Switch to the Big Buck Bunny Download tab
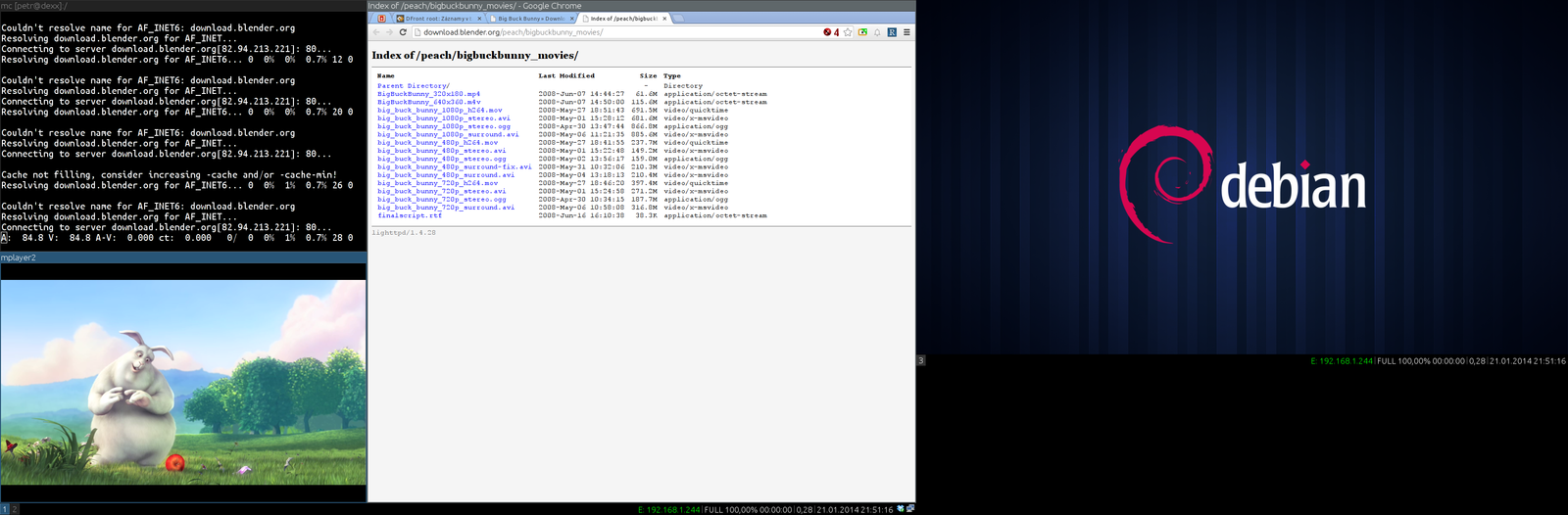Screen dimensions: 1568x515 [530, 19]
